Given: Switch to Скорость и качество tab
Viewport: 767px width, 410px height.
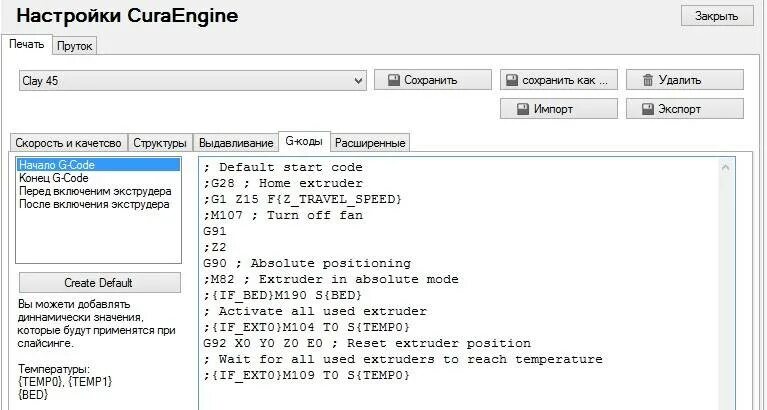Looking at the screenshot, I should click(x=68, y=143).
